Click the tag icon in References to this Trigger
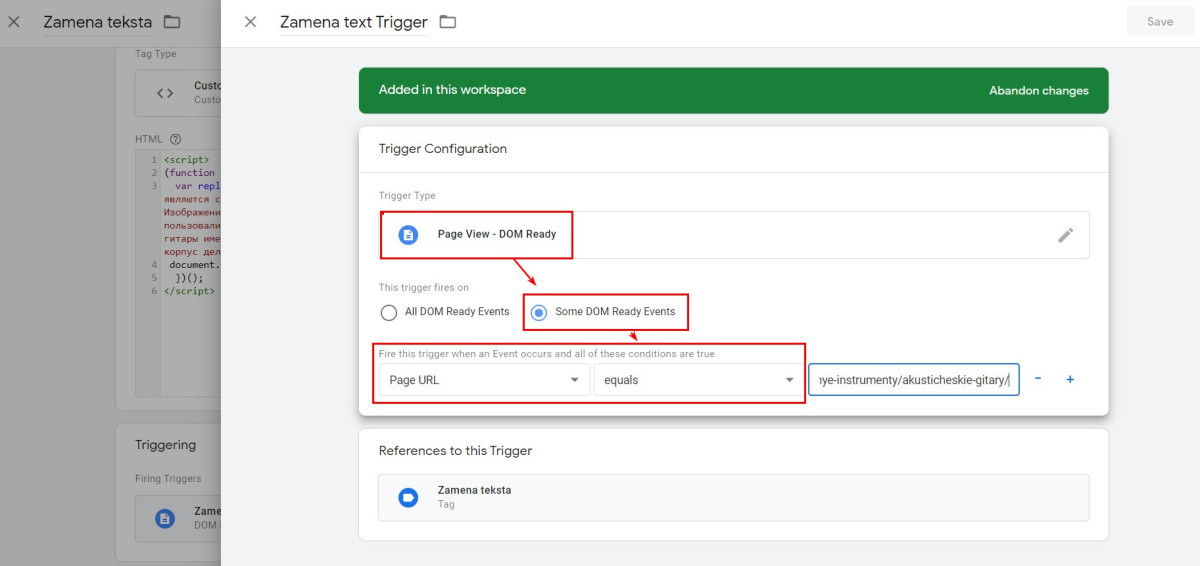This screenshot has width=1200, height=566. (x=408, y=497)
